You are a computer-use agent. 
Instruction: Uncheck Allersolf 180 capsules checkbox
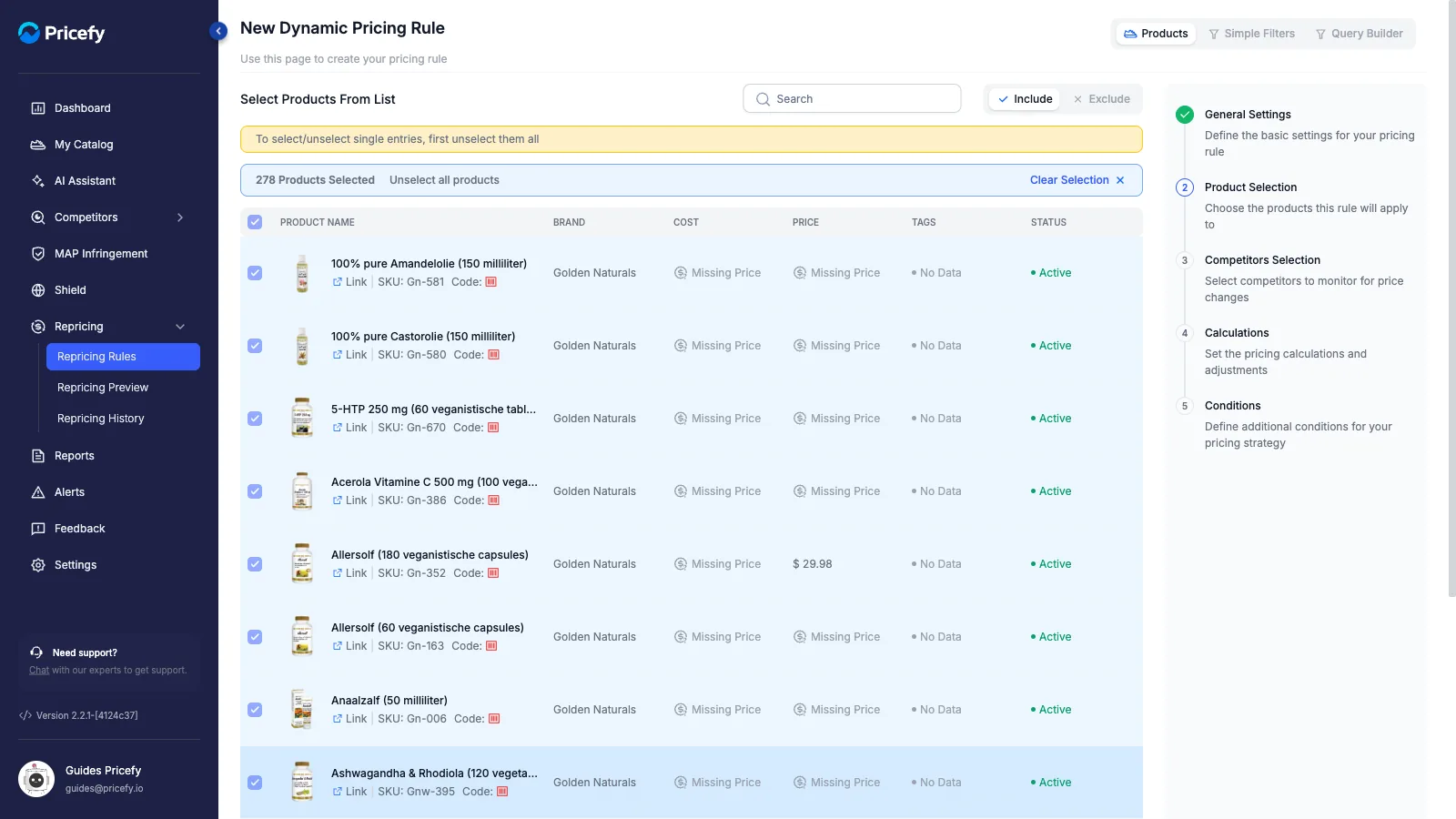[x=255, y=564]
